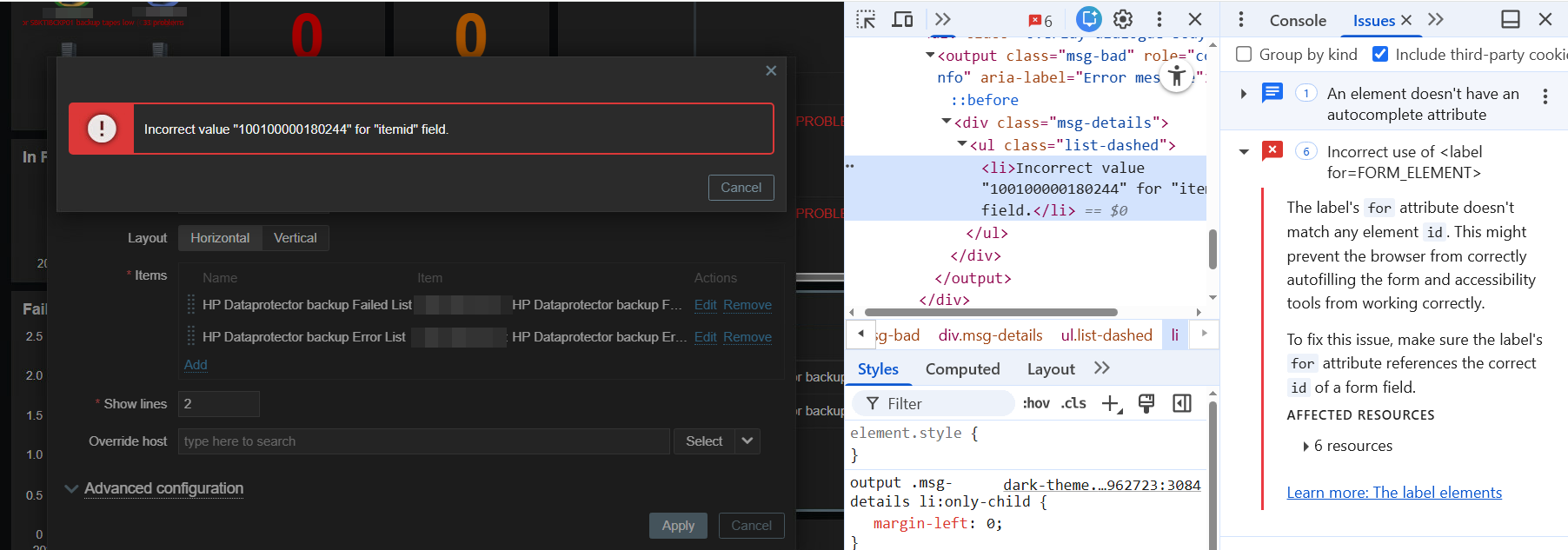Expand the 6 resources list
Viewport: 1568px width, 550px height.
pos(1306,447)
